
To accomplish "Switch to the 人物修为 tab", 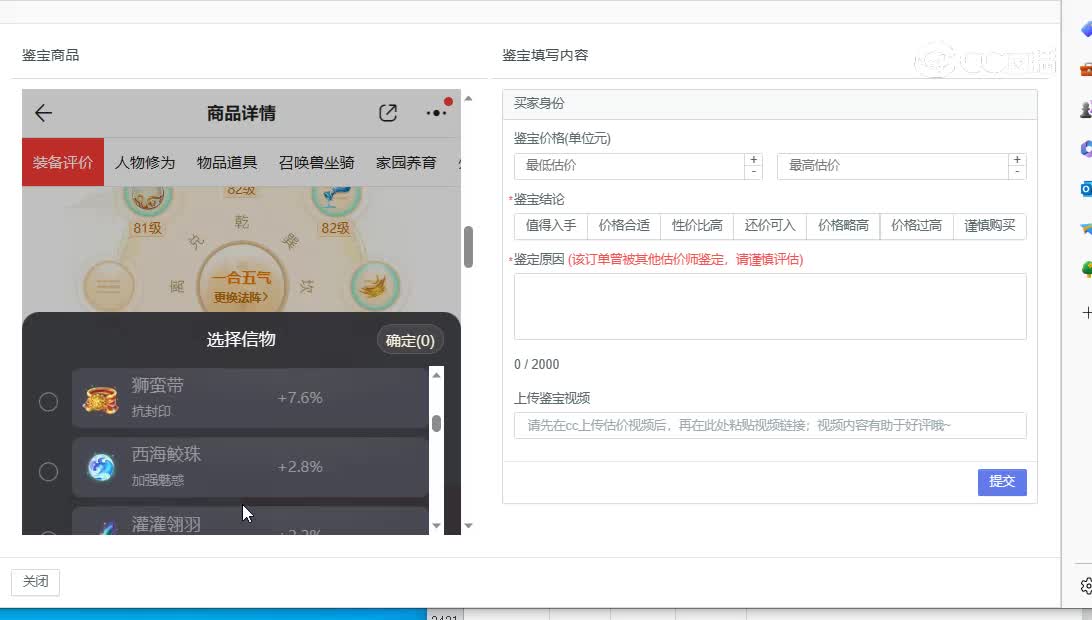I will (145, 162).
